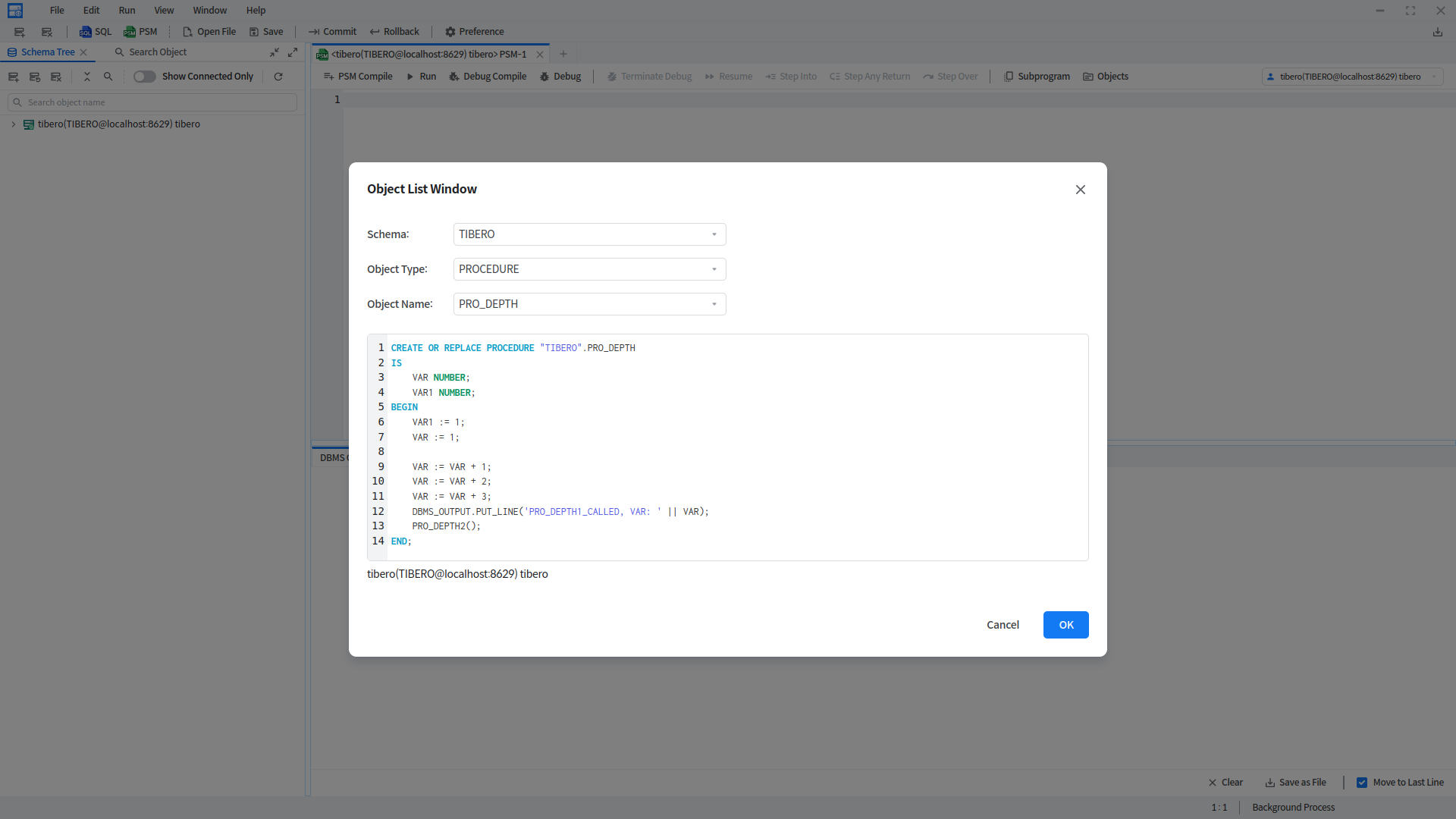
Task: Open the Window menu
Action: tap(209, 11)
